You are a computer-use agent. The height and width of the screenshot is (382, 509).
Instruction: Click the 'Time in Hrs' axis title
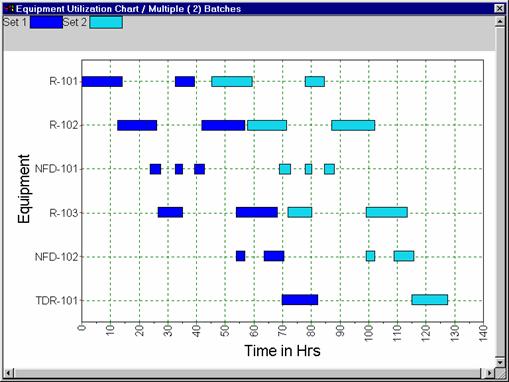[282, 351]
